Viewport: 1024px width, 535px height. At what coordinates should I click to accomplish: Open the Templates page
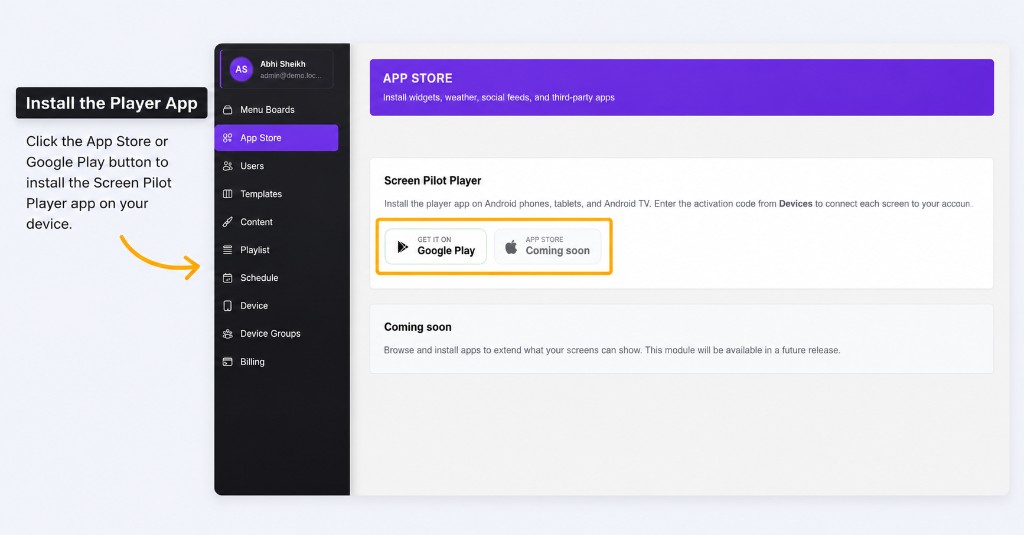(x=276, y=194)
